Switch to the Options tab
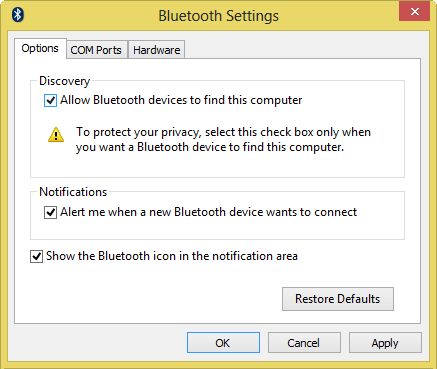The height and width of the screenshot is (369, 437). pos(40,48)
